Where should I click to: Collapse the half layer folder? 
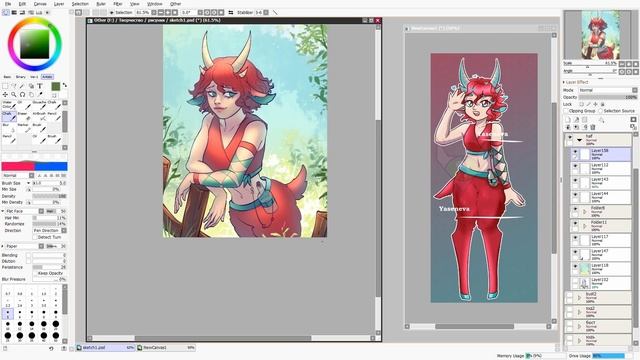coord(580,140)
